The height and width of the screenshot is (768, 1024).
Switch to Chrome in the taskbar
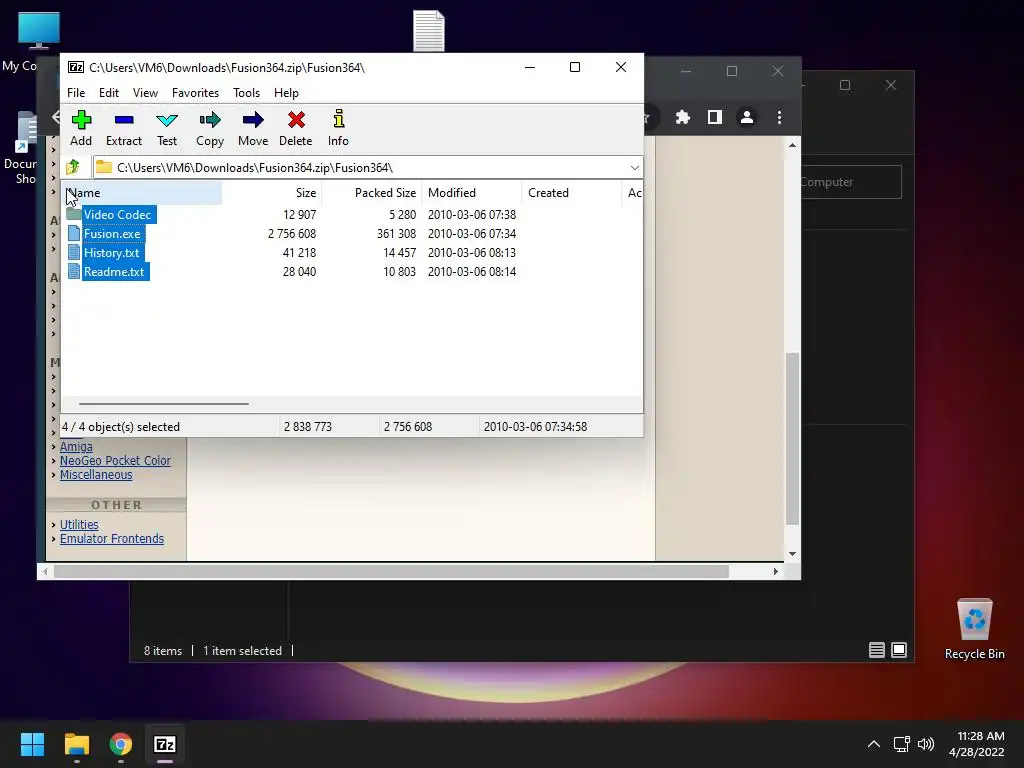pyautogui.click(x=121, y=744)
